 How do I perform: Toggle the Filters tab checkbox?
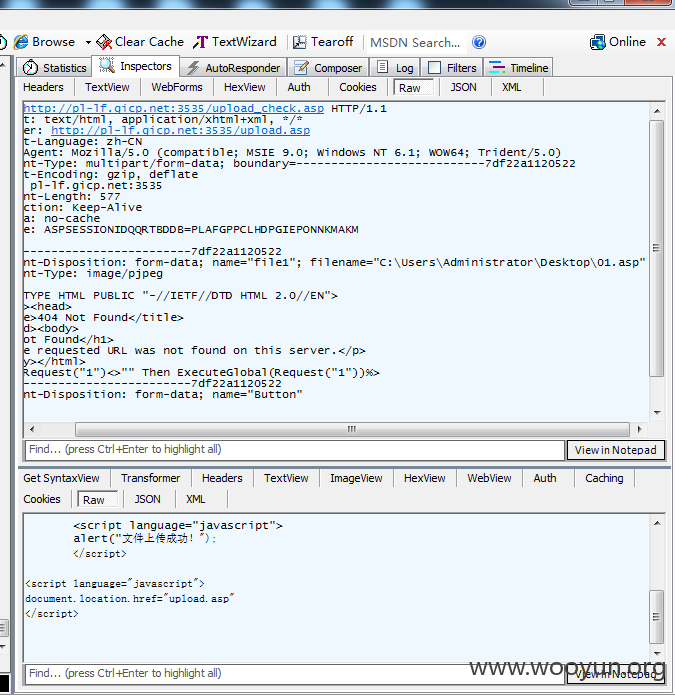pos(434,68)
